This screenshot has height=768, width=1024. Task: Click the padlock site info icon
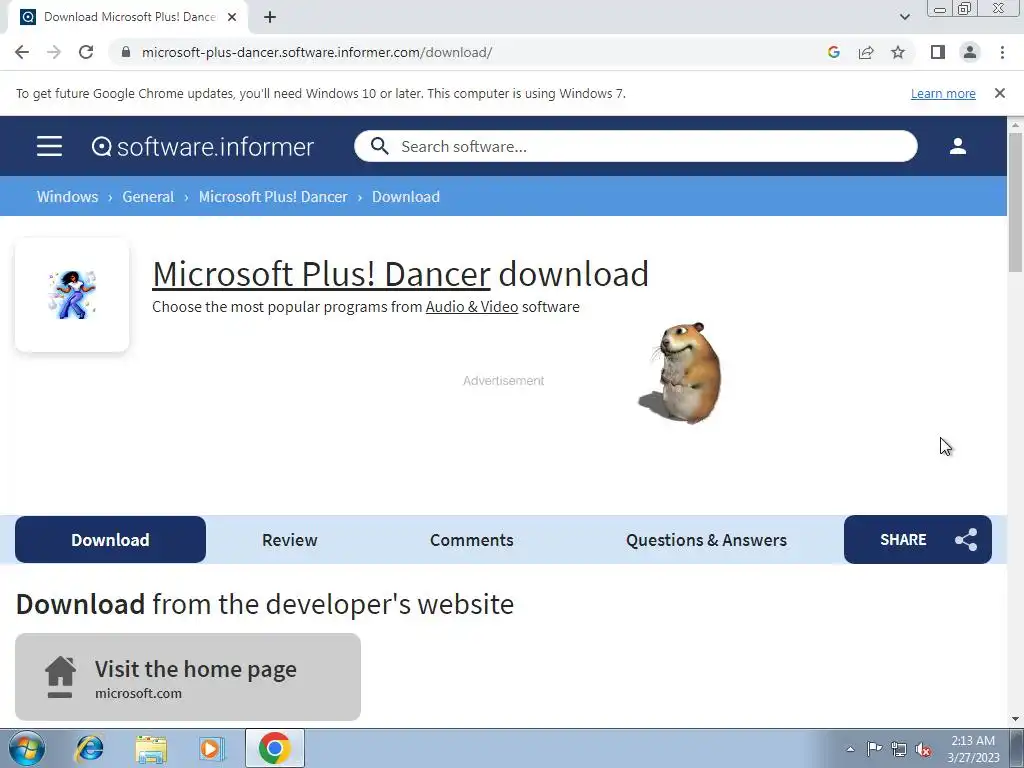pyautogui.click(x=126, y=52)
